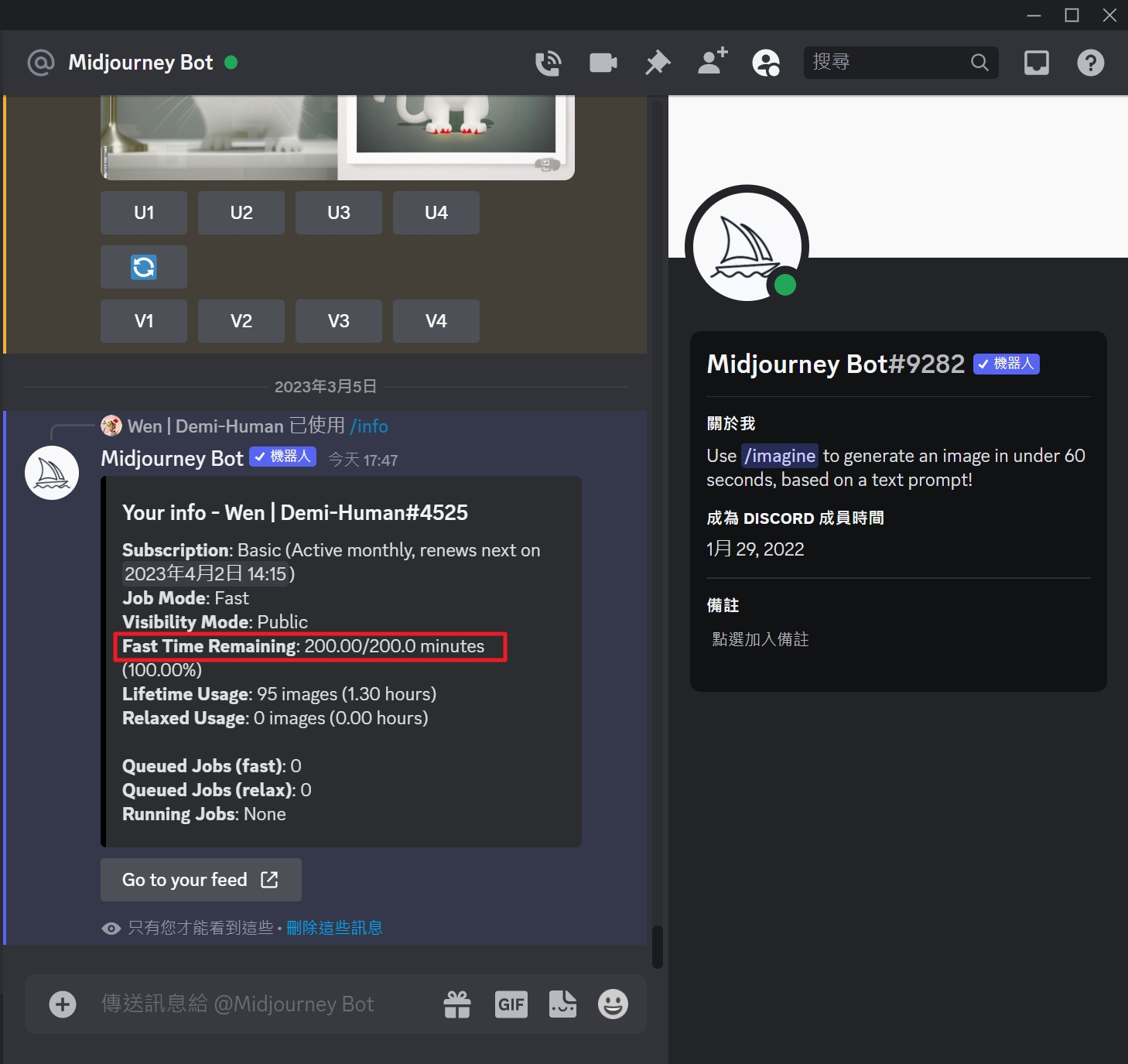This screenshot has height=1064, width=1128.
Task: Click the Discord join date 1月 29, 2022
Action: coord(755,549)
